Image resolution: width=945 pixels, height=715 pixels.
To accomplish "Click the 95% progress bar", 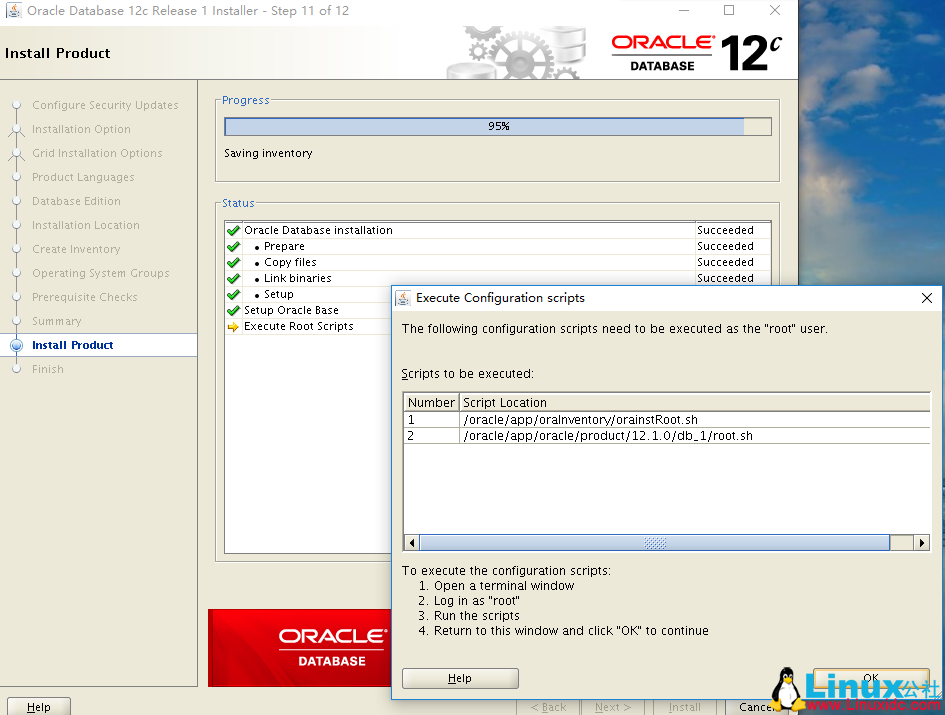I will click(x=497, y=126).
